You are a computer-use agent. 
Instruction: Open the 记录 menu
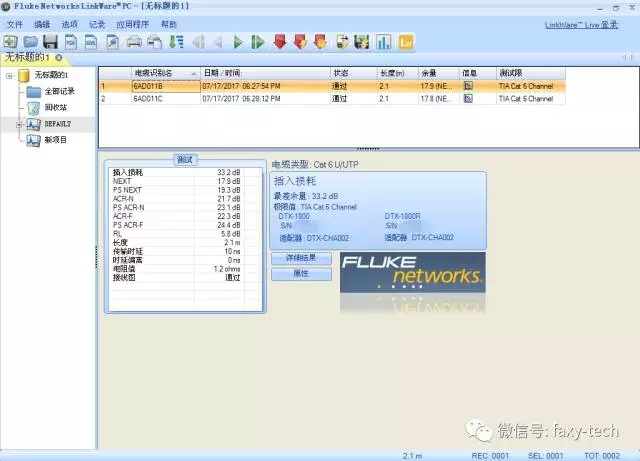pyautogui.click(x=97, y=24)
